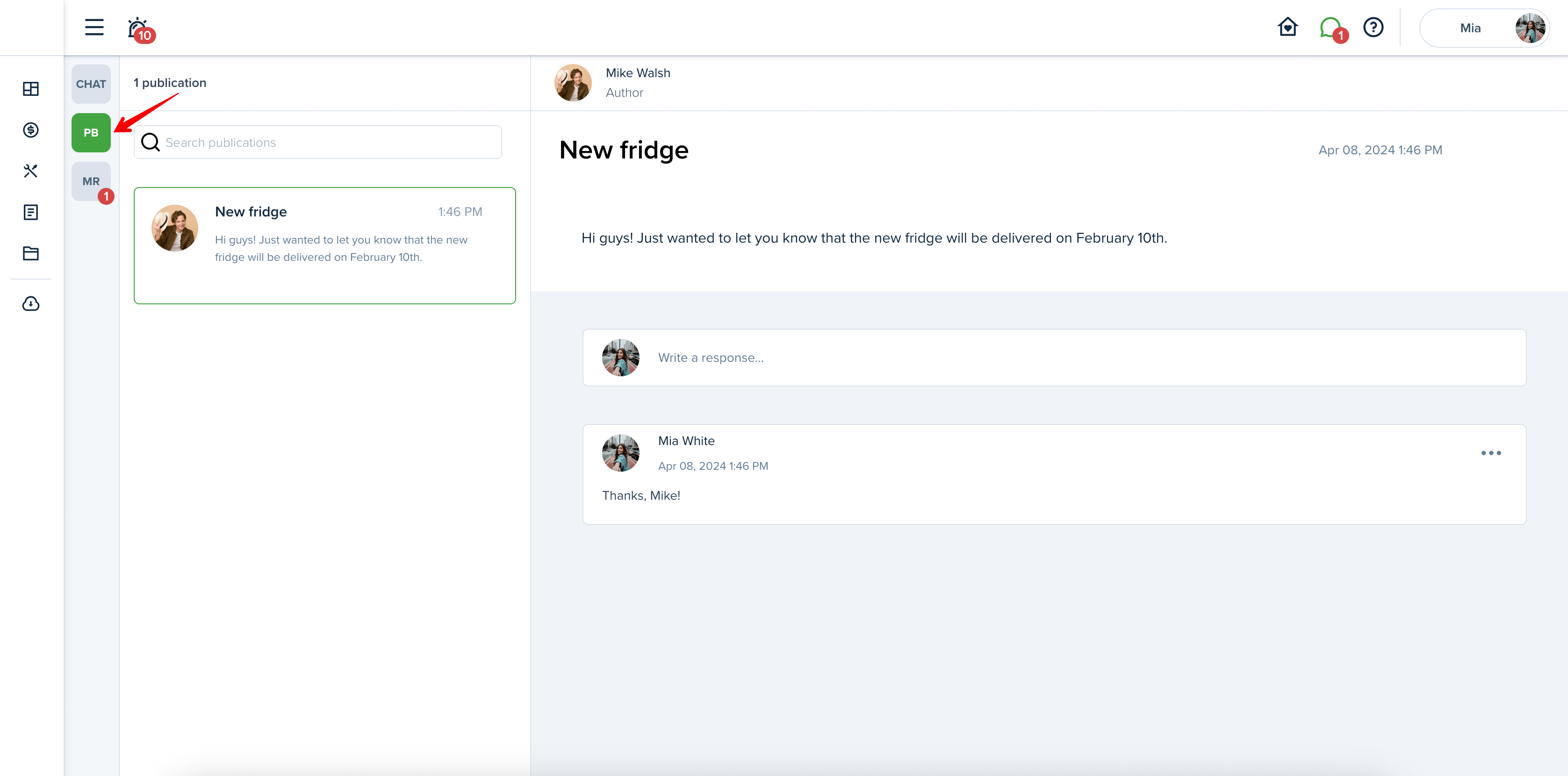
Task: Open the maintenance tools icon
Action: (x=30, y=171)
